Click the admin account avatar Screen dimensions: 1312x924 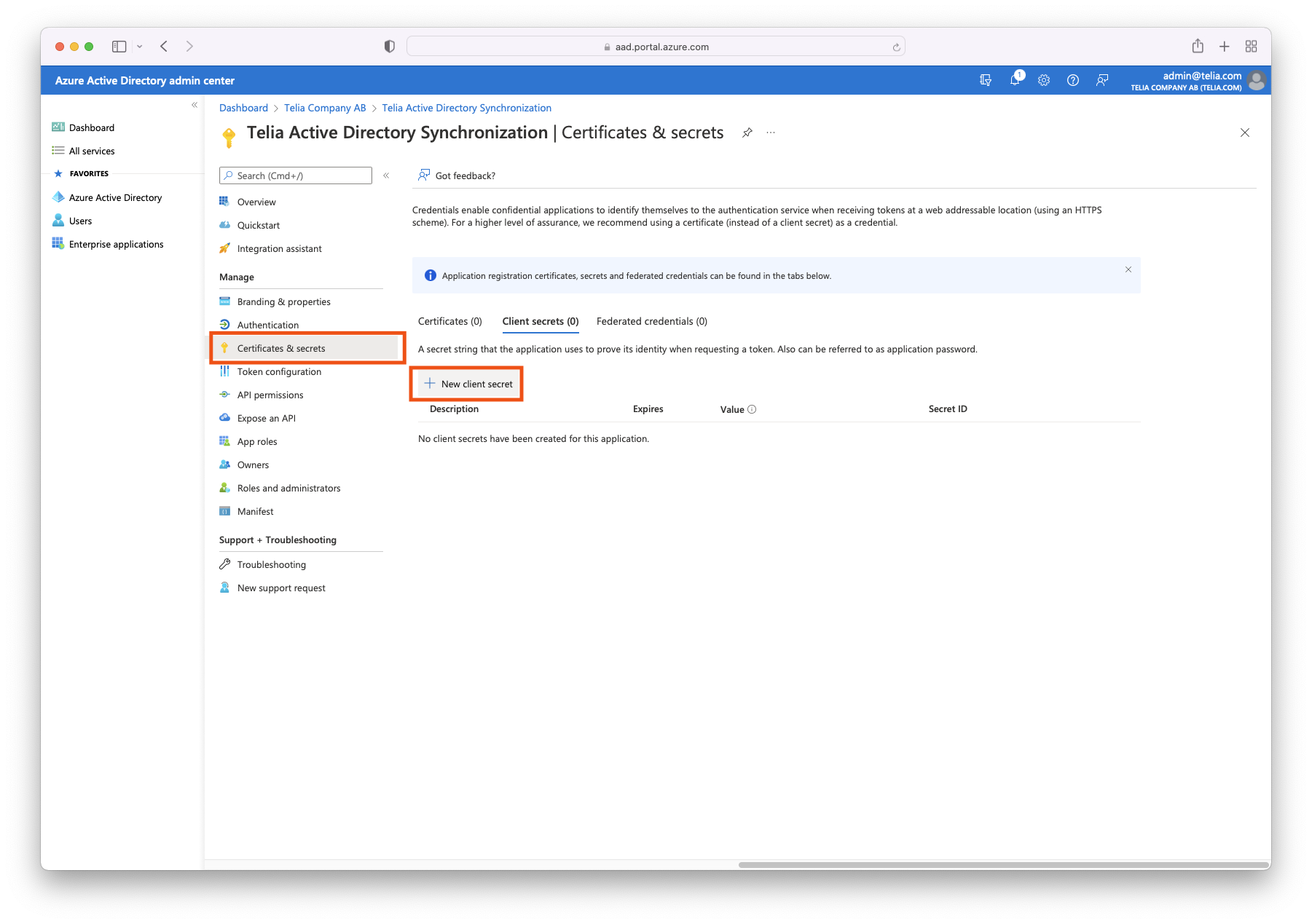tap(1256, 80)
